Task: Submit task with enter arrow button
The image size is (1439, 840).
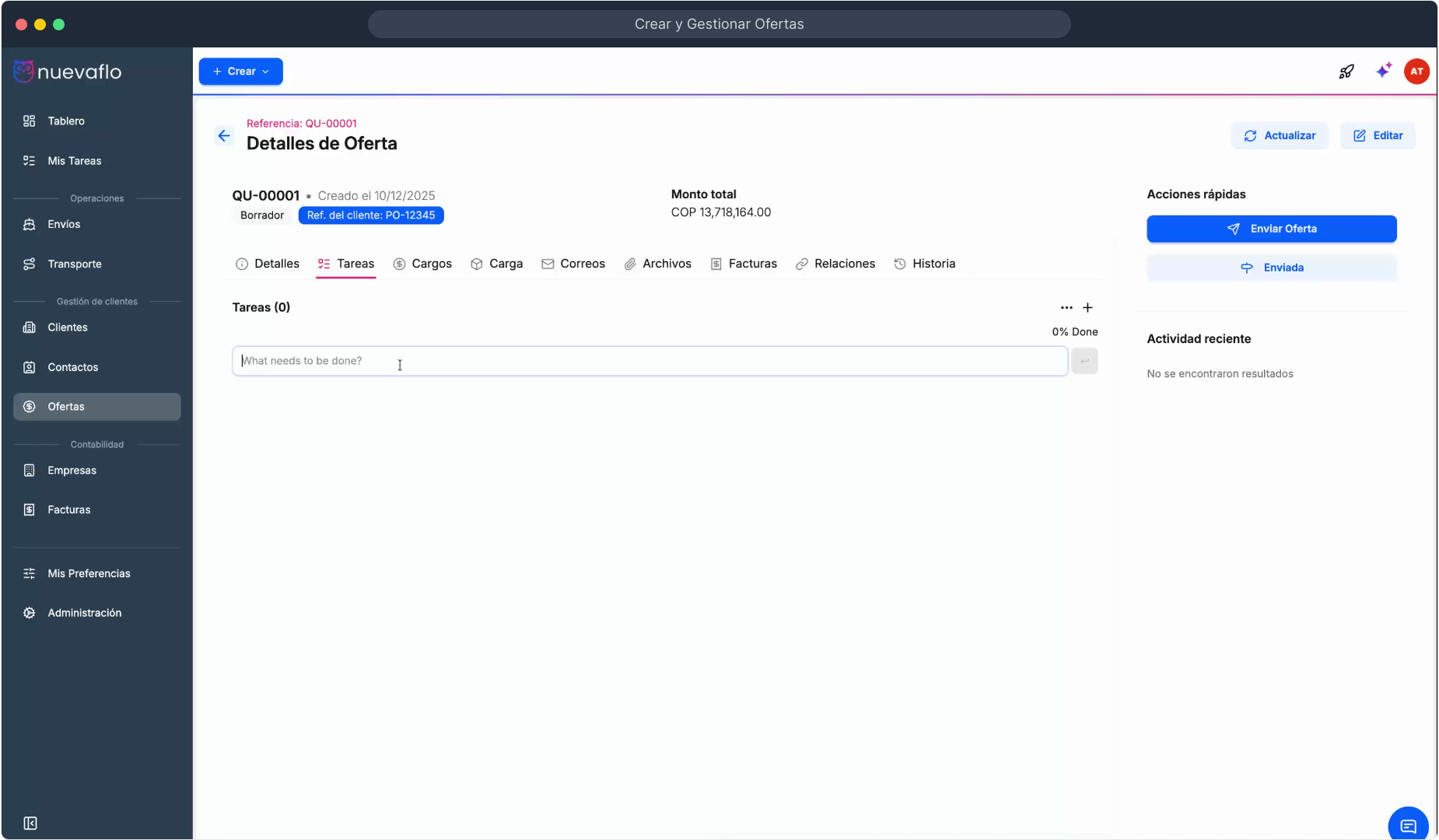Action: [x=1084, y=361]
